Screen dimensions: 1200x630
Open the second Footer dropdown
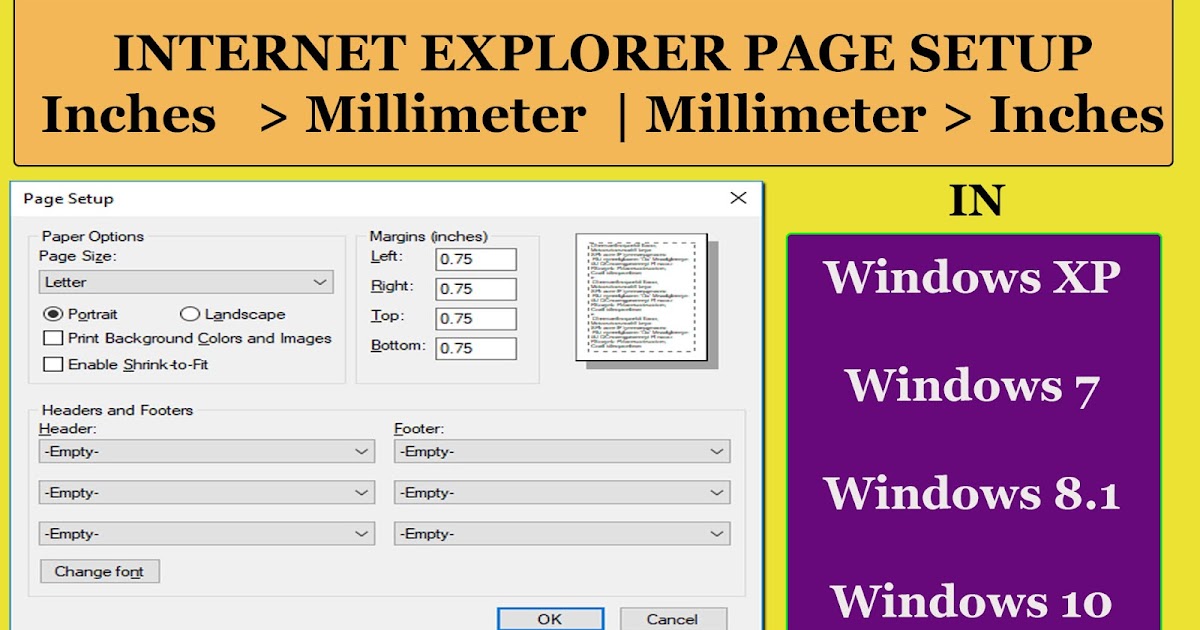[x=560, y=492]
